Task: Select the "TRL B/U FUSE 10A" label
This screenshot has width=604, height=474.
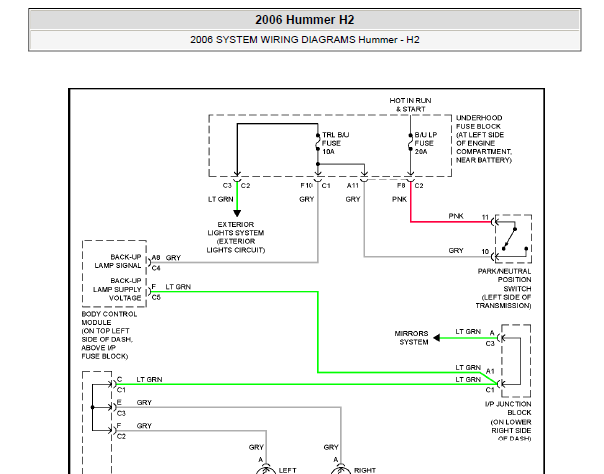Action: pyautogui.click(x=336, y=143)
